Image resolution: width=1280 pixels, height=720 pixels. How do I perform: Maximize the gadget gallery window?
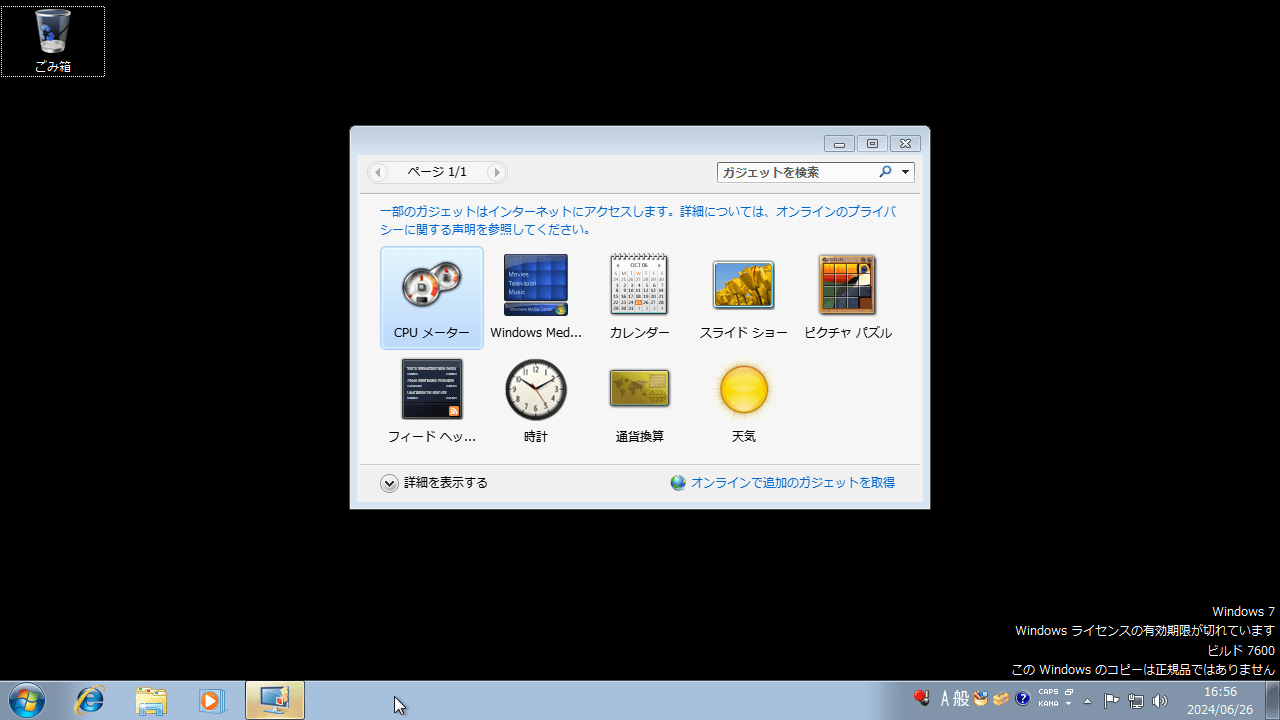[872, 144]
